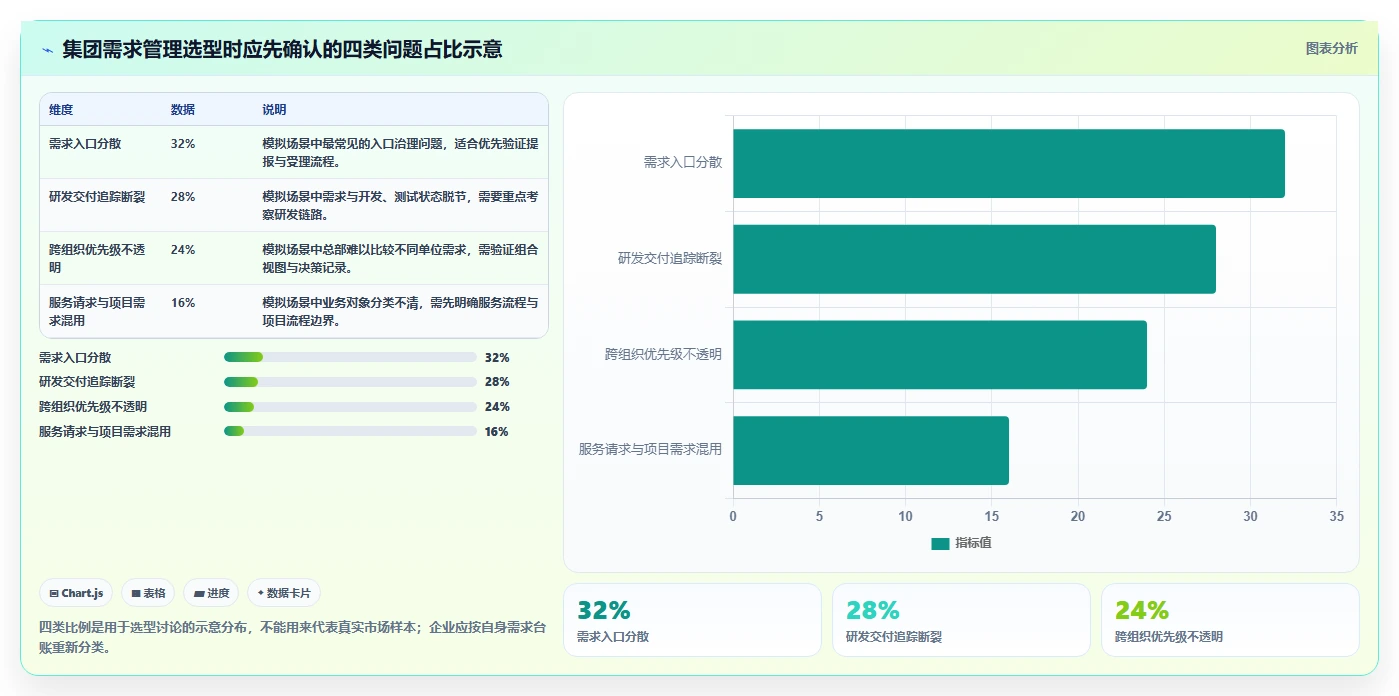Click the 图表分析 label in header
Viewport: 1399px width, 696px height.
[x=1331, y=48]
